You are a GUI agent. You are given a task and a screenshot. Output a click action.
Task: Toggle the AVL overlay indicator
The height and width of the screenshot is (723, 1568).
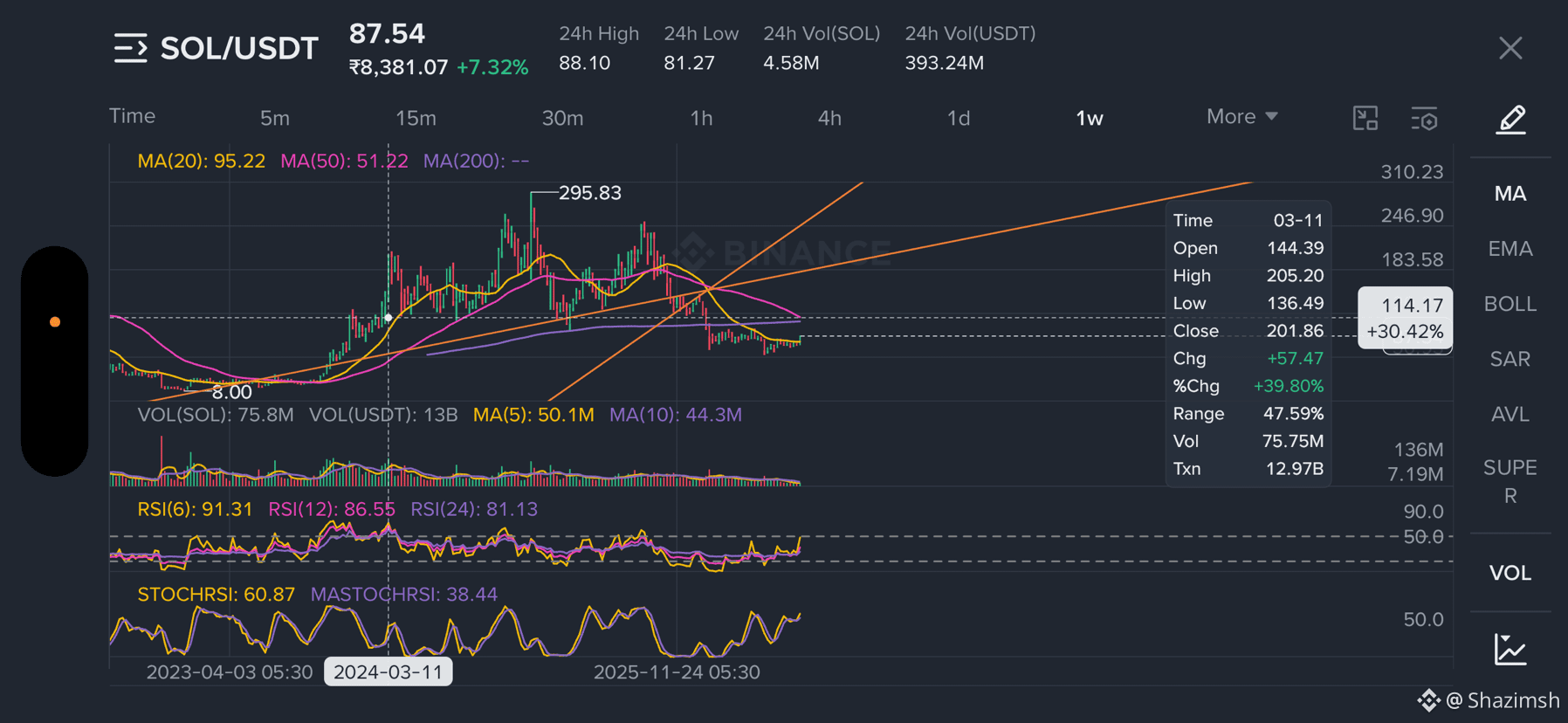(x=1510, y=414)
